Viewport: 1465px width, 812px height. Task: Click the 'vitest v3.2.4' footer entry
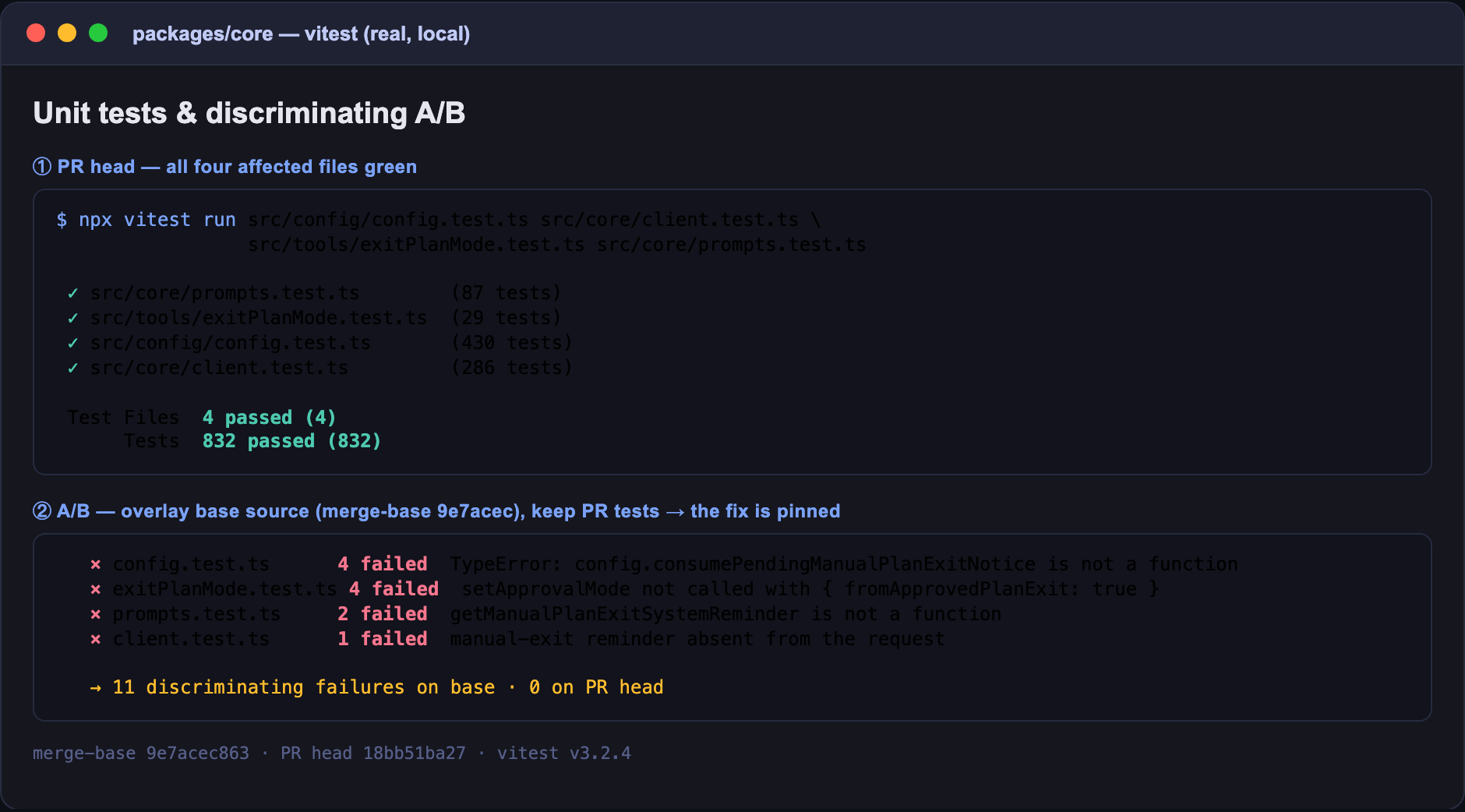coord(564,754)
